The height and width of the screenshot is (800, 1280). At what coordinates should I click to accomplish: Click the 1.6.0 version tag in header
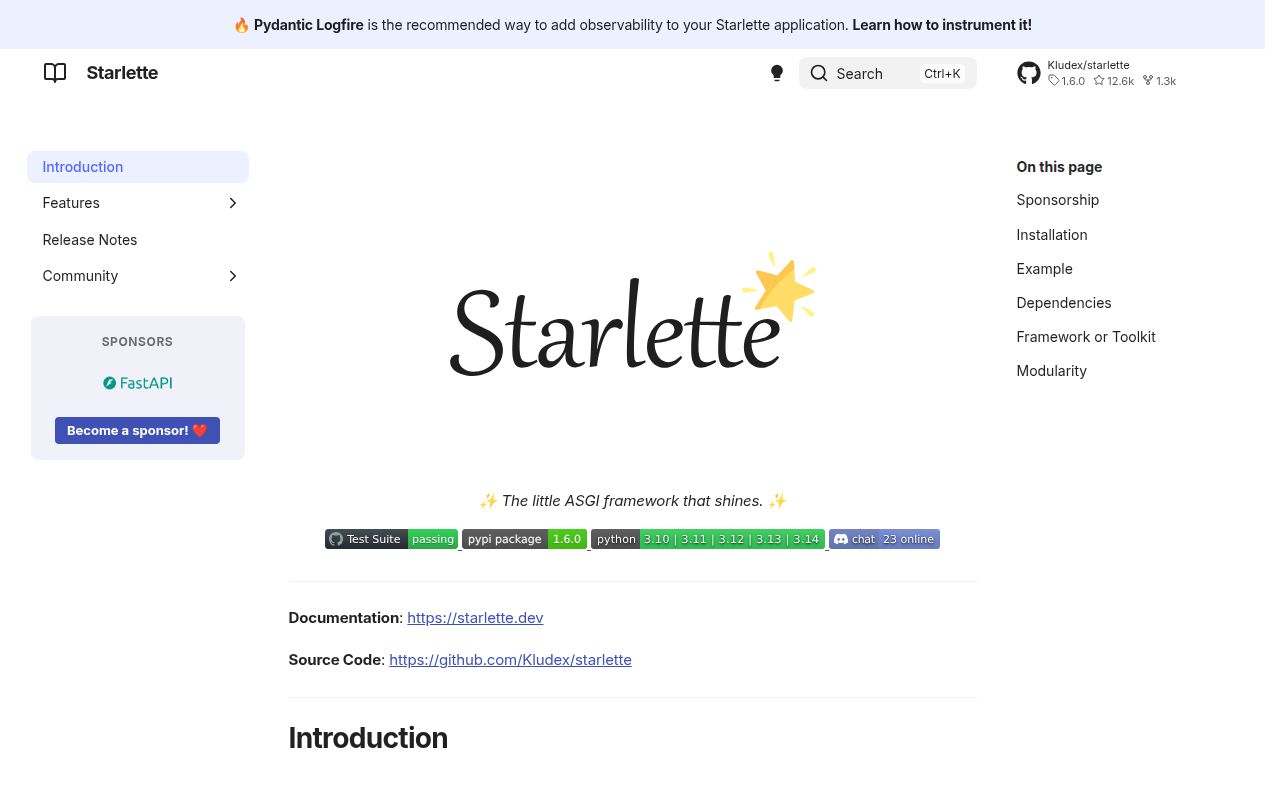pos(1066,81)
